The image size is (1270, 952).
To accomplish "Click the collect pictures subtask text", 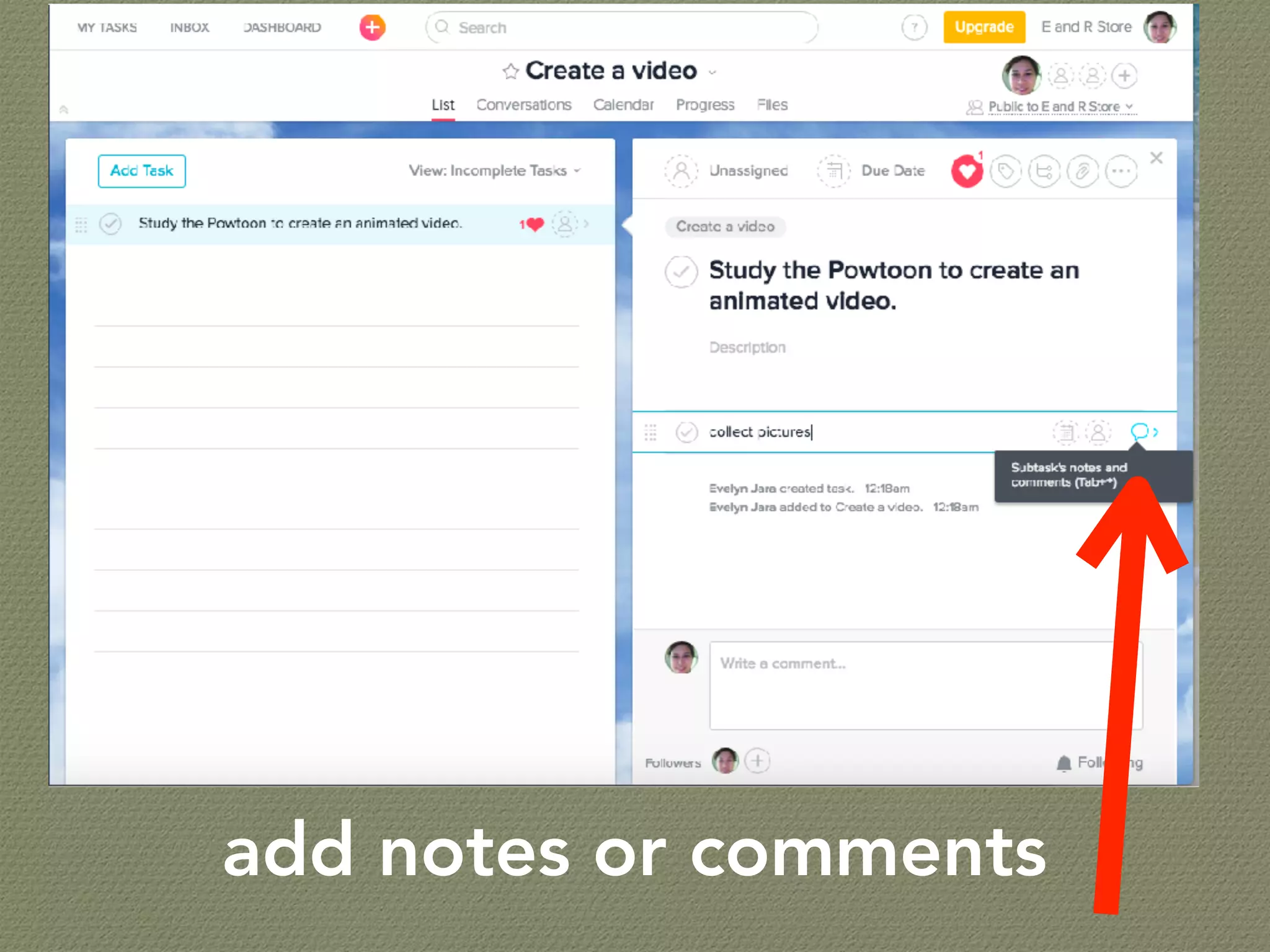I will pos(760,432).
